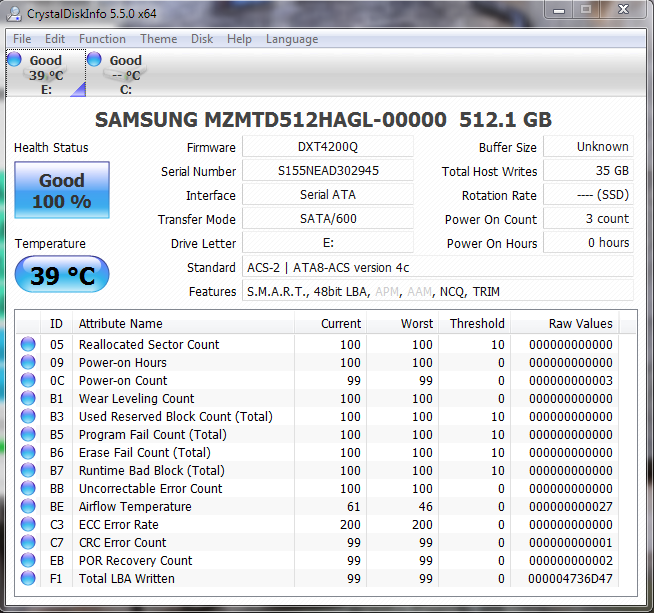The image size is (654, 613).
Task: Click the 39 °C temperature button
Action: tap(62, 275)
